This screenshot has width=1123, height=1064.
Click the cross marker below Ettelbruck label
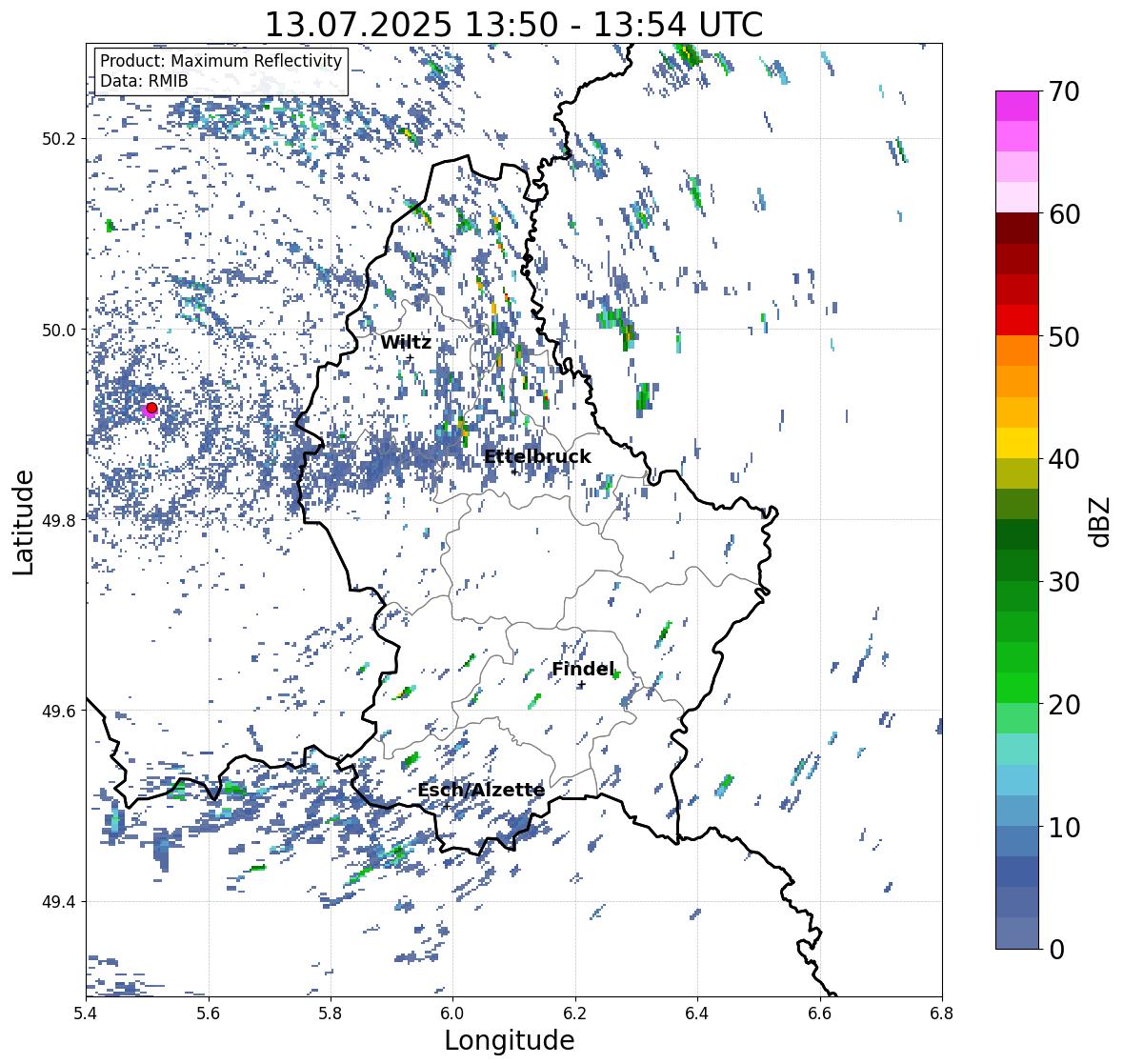[x=514, y=472]
